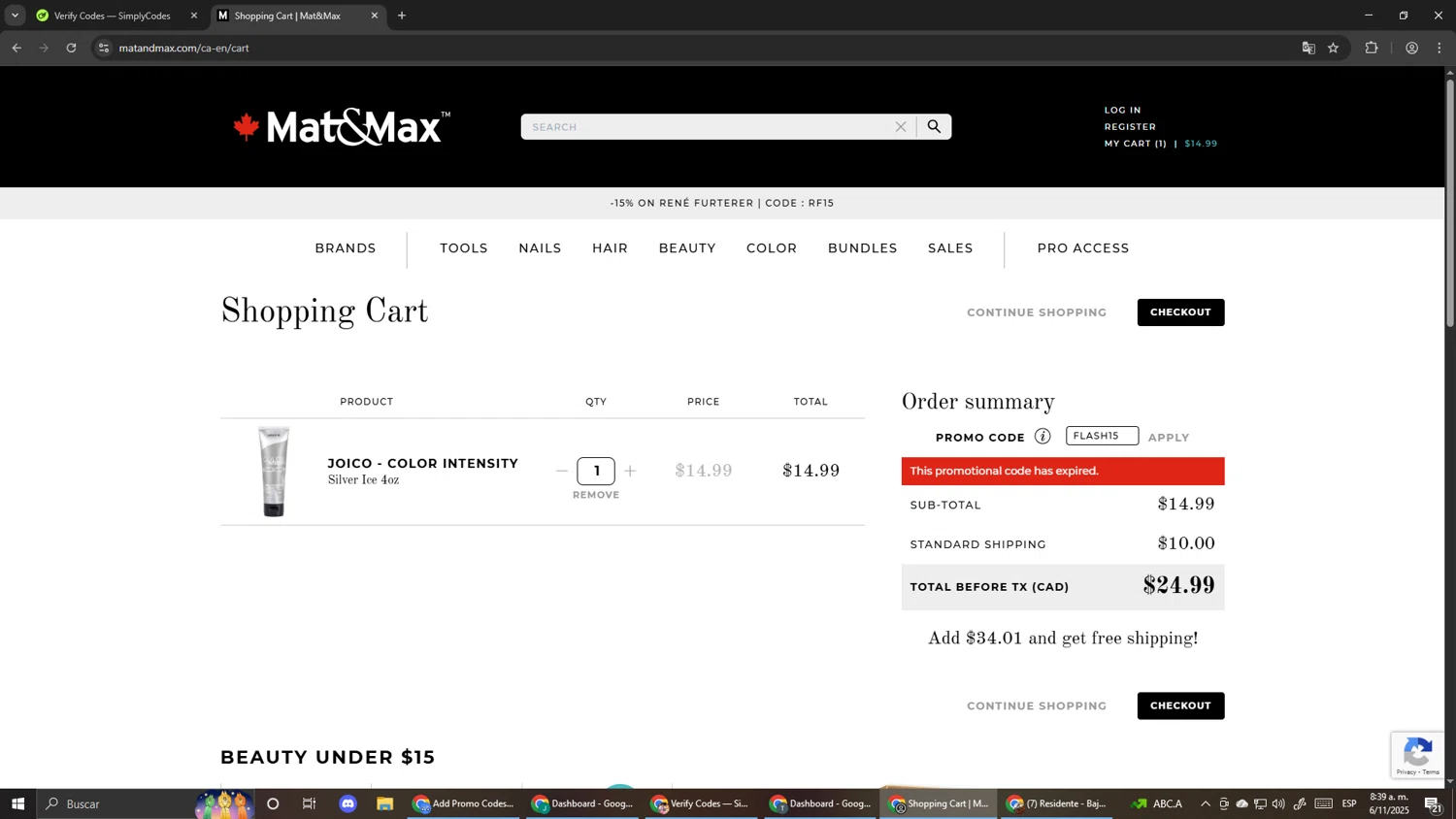Open a new tab with plus icon

[x=402, y=16]
